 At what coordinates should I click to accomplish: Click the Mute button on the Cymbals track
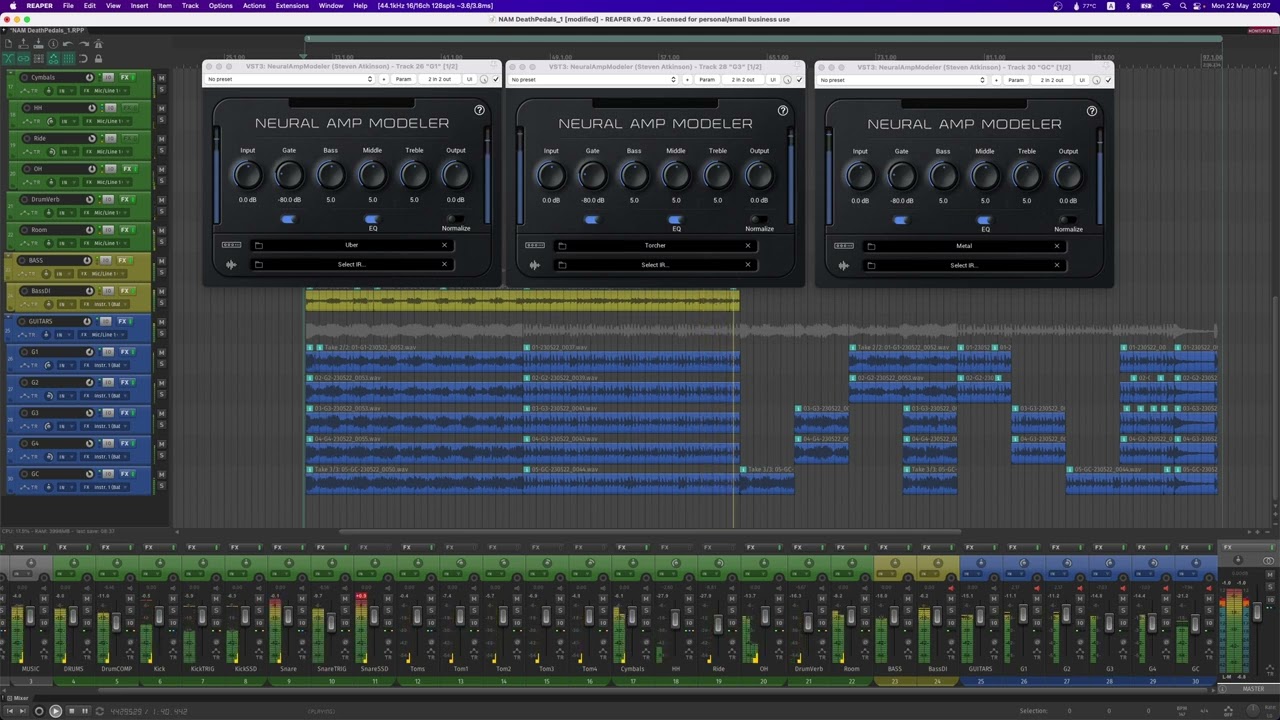pos(161,77)
